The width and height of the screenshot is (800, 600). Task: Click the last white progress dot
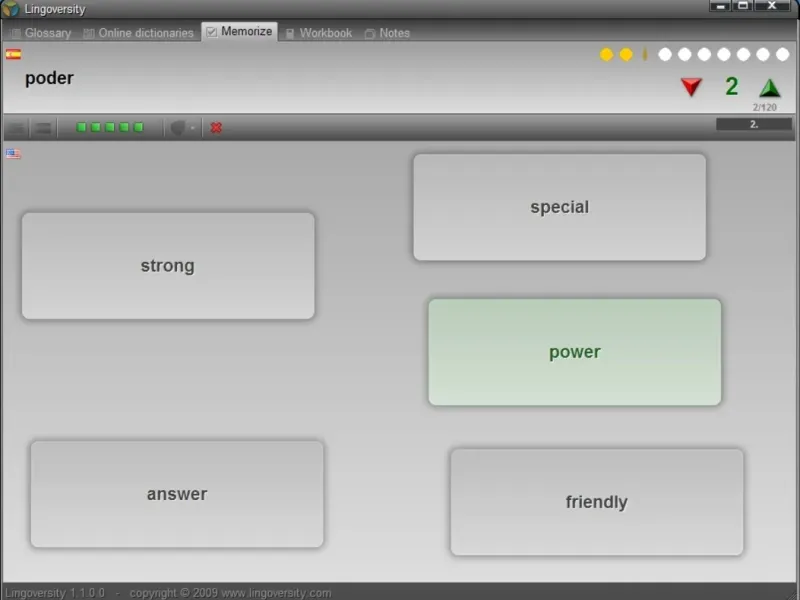[783, 55]
